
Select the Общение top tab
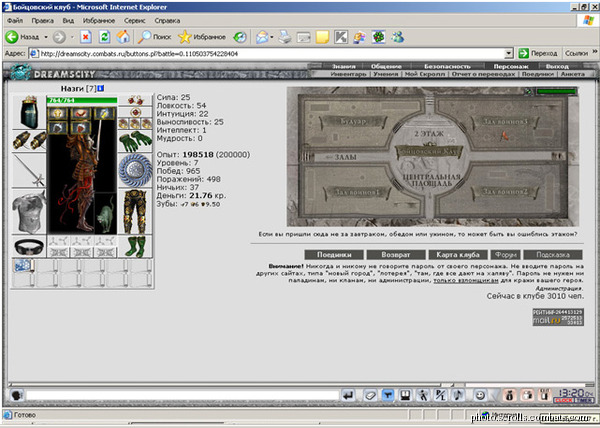coord(386,66)
